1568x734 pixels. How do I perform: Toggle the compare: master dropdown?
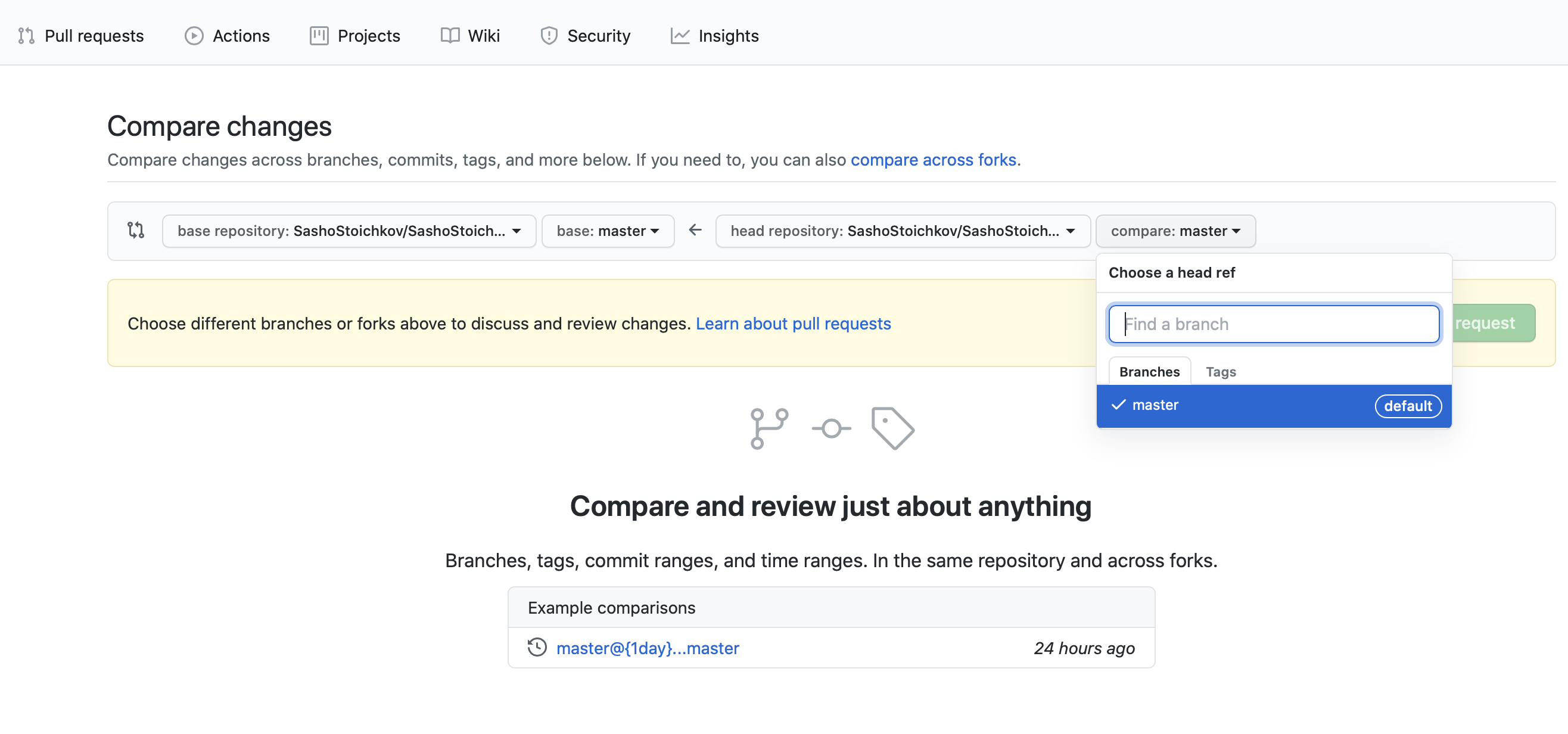point(1175,231)
